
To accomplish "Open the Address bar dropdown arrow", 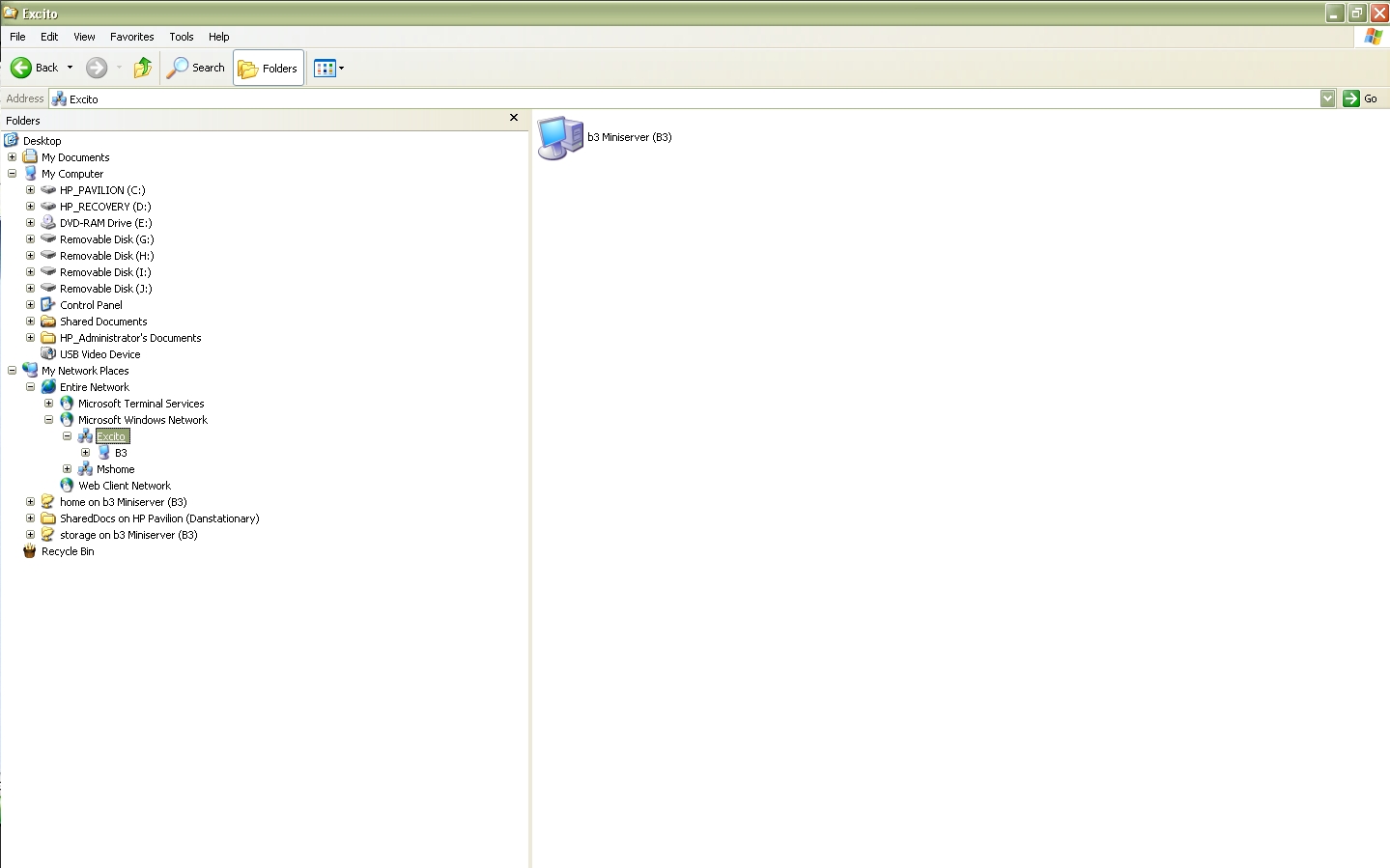I will click(x=1327, y=98).
